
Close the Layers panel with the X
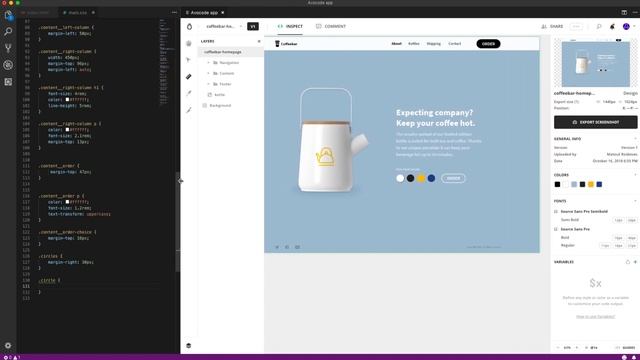[259, 41]
